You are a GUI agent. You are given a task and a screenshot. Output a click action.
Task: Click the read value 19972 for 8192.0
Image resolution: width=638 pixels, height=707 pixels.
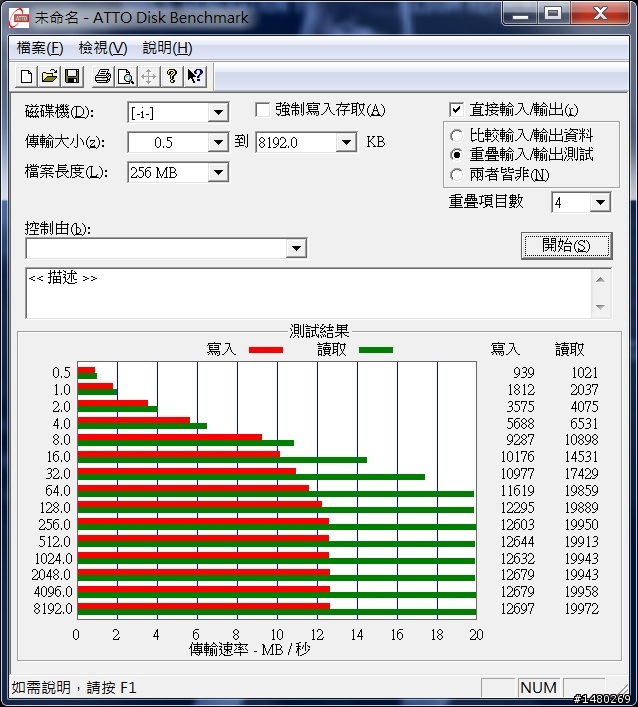tap(582, 609)
